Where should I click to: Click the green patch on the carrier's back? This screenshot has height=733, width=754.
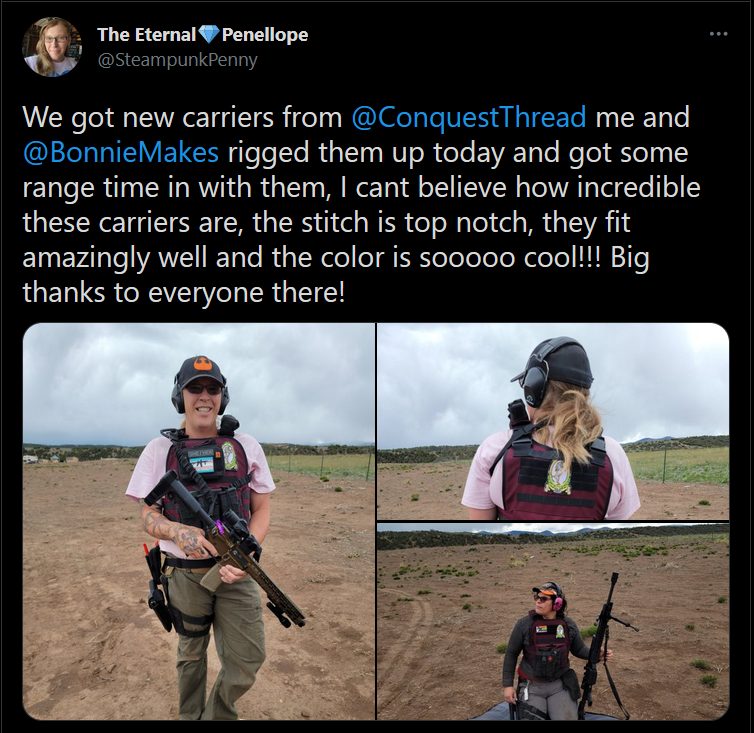pos(558,476)
